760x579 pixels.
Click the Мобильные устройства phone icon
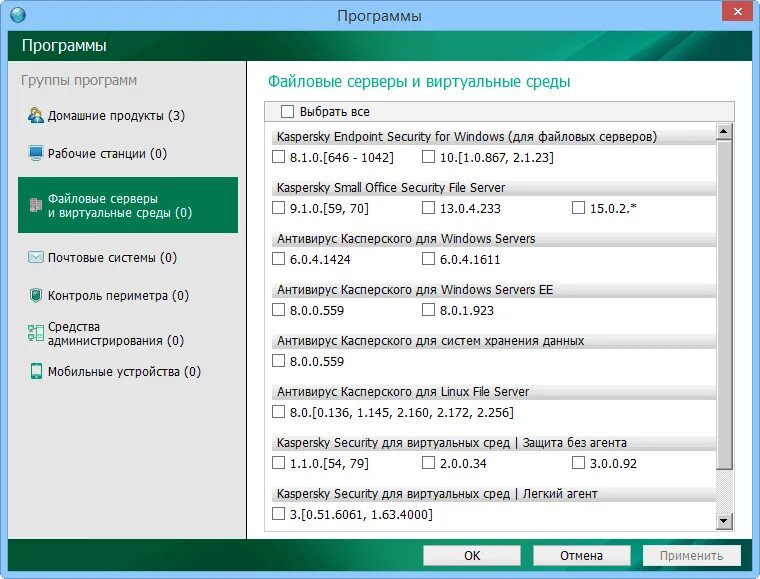[x=36, y=371]
